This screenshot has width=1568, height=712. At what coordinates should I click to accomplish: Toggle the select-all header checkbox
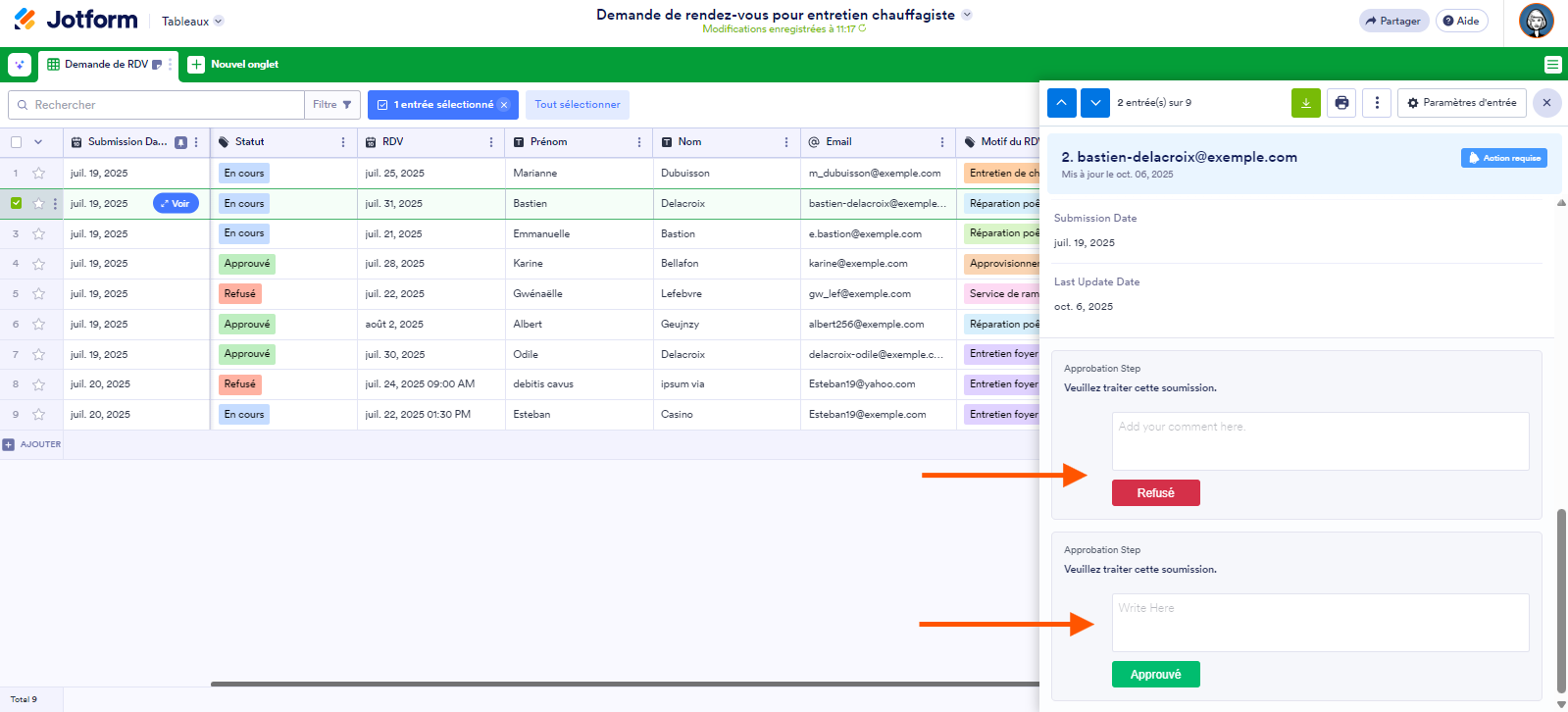point(16,142)
